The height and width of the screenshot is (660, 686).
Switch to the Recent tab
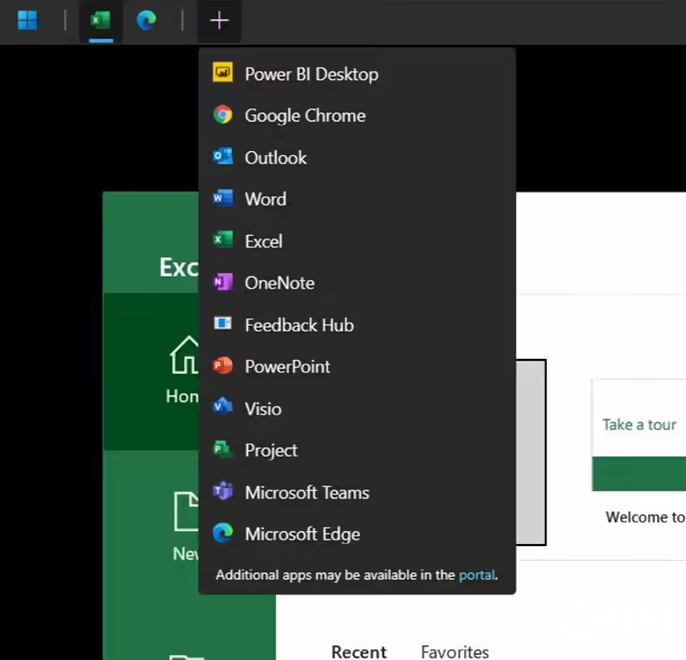358,652
